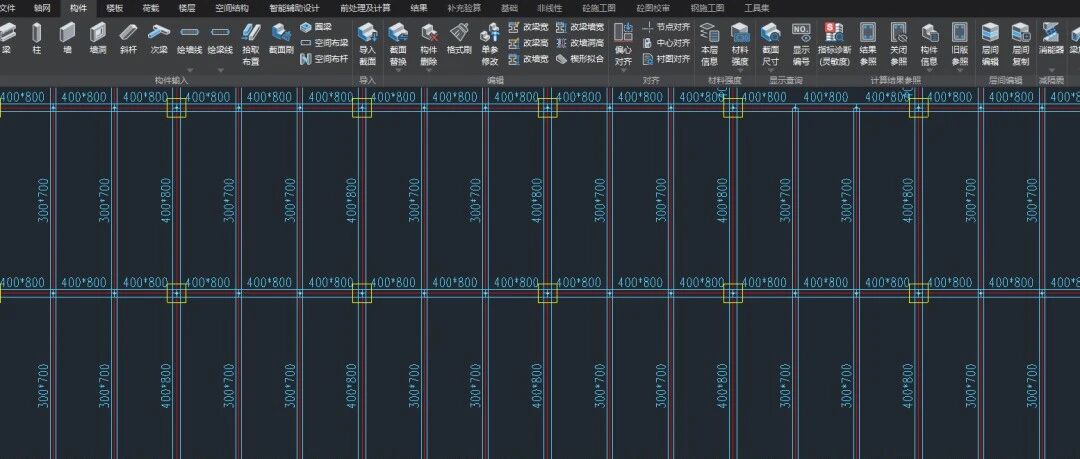Expand the dropdown arrow under 绘墙线

190,70
